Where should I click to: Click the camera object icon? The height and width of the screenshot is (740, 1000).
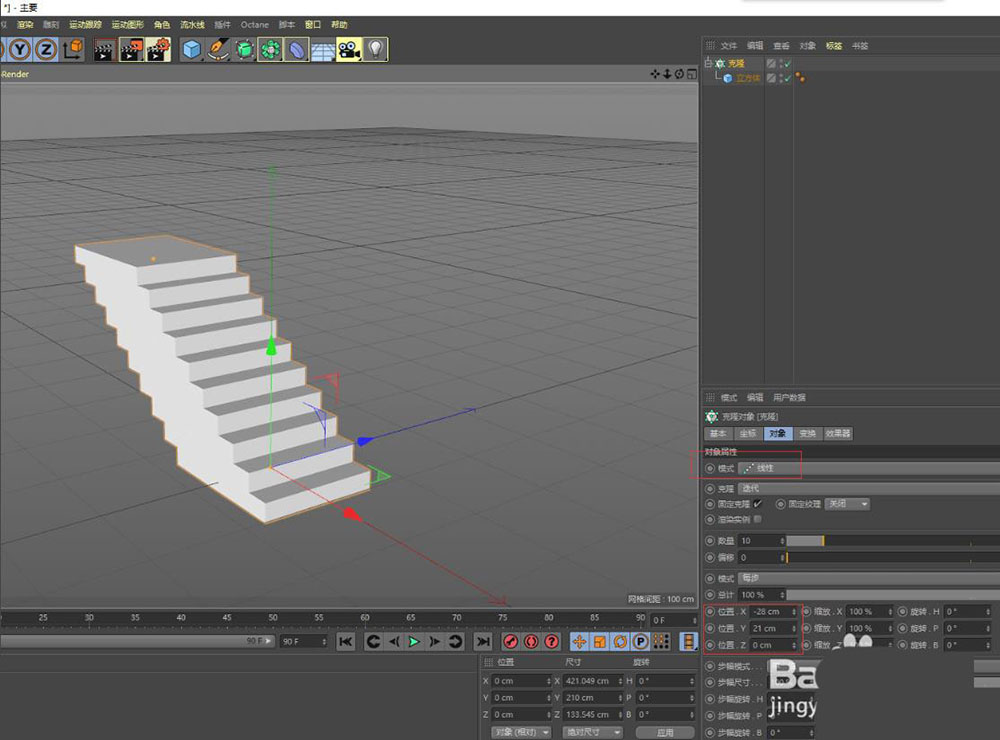(x=349, y=49)
